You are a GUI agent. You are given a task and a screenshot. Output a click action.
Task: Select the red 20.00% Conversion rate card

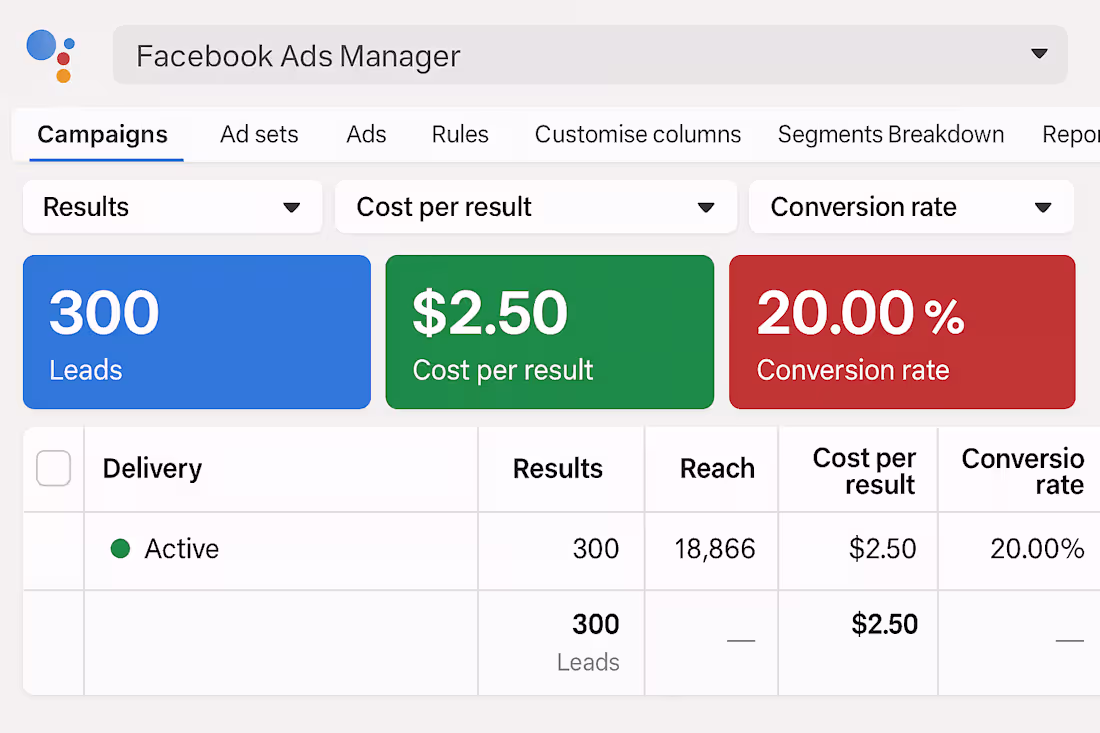[x=902, y=332]
